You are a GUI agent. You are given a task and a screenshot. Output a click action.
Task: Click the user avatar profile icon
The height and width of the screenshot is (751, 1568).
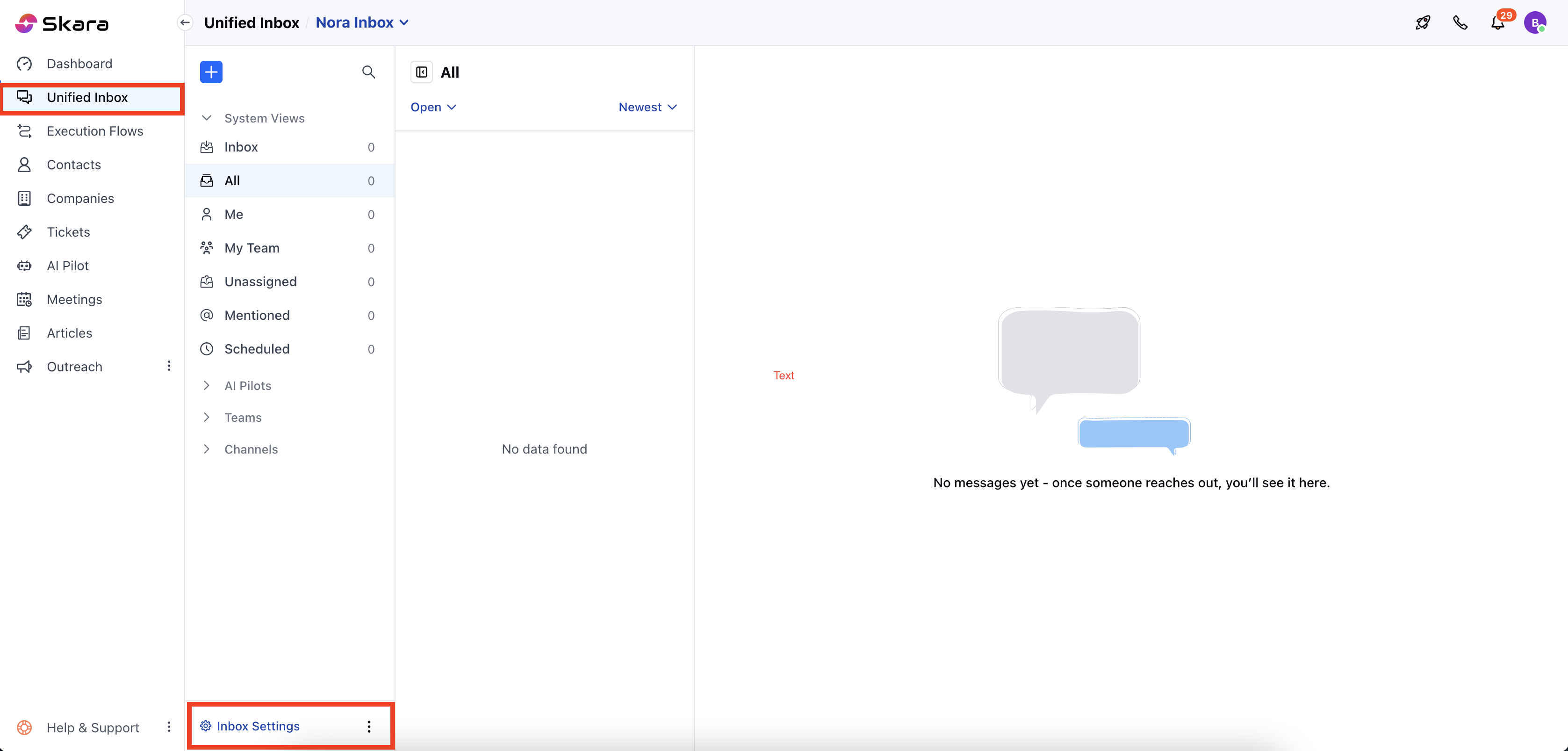1534,22
